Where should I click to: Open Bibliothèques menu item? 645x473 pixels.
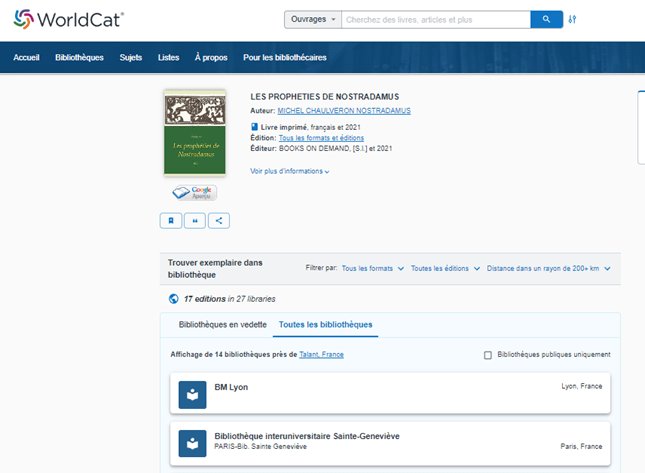(x=79, y=58)
